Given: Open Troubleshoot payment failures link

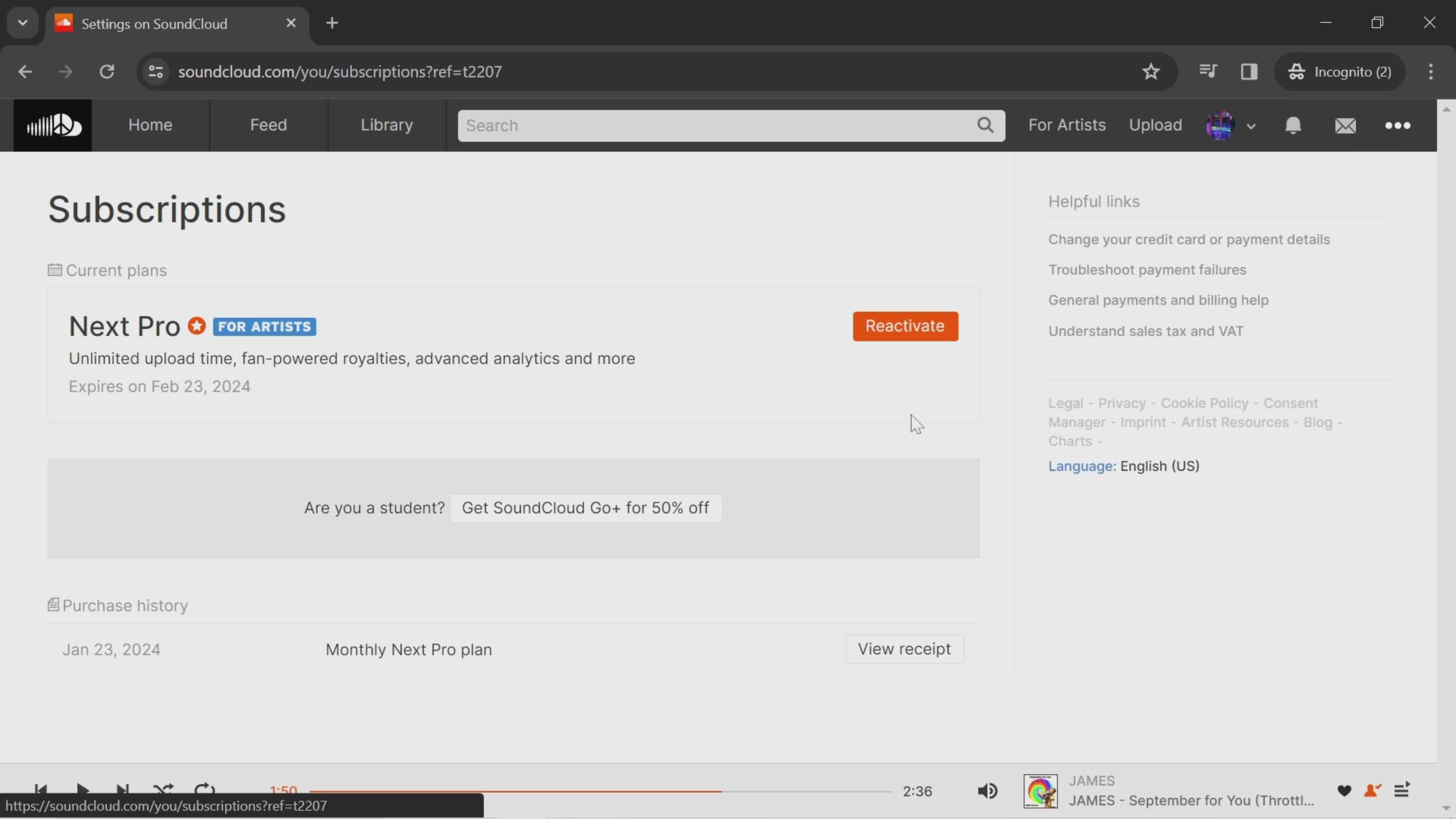Looking at the screenshot, I should [1147, 270].
